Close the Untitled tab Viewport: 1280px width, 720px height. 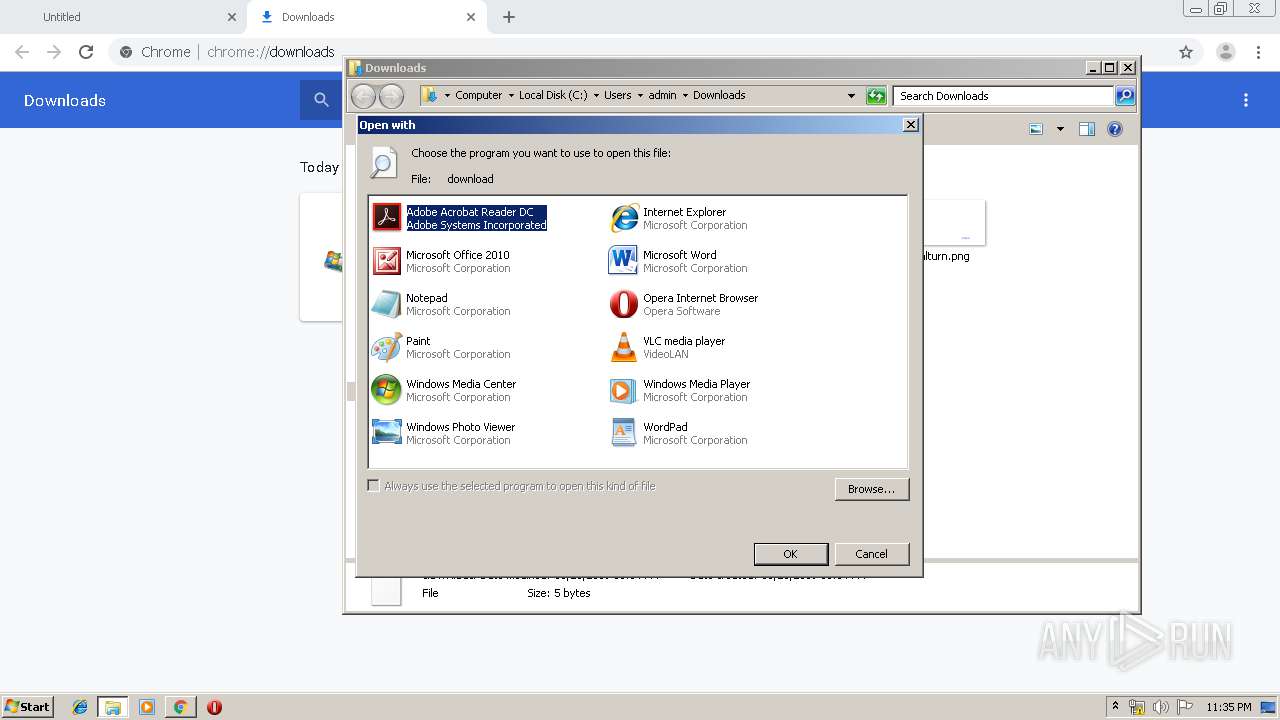(232, 17)
